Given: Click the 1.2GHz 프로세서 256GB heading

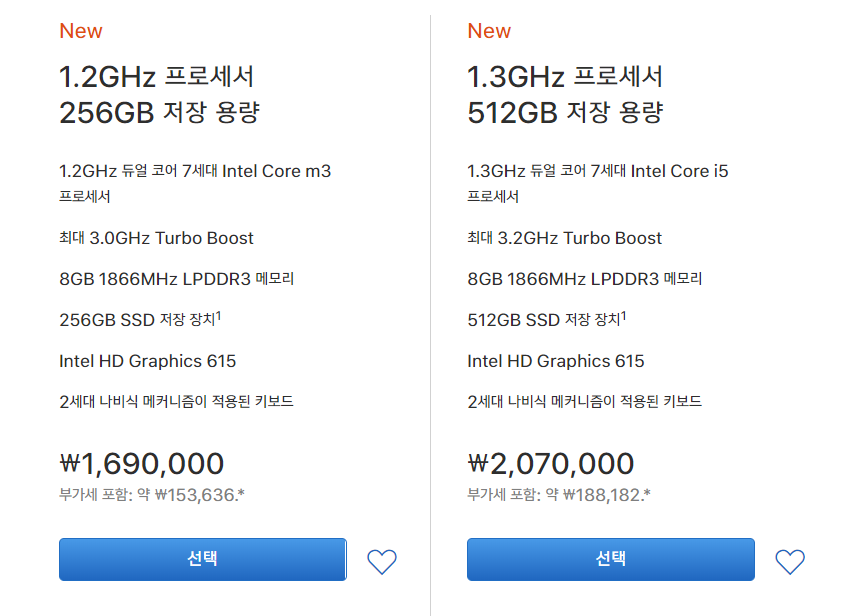Looking at the screenshot, I should click(x=159, y=94).
